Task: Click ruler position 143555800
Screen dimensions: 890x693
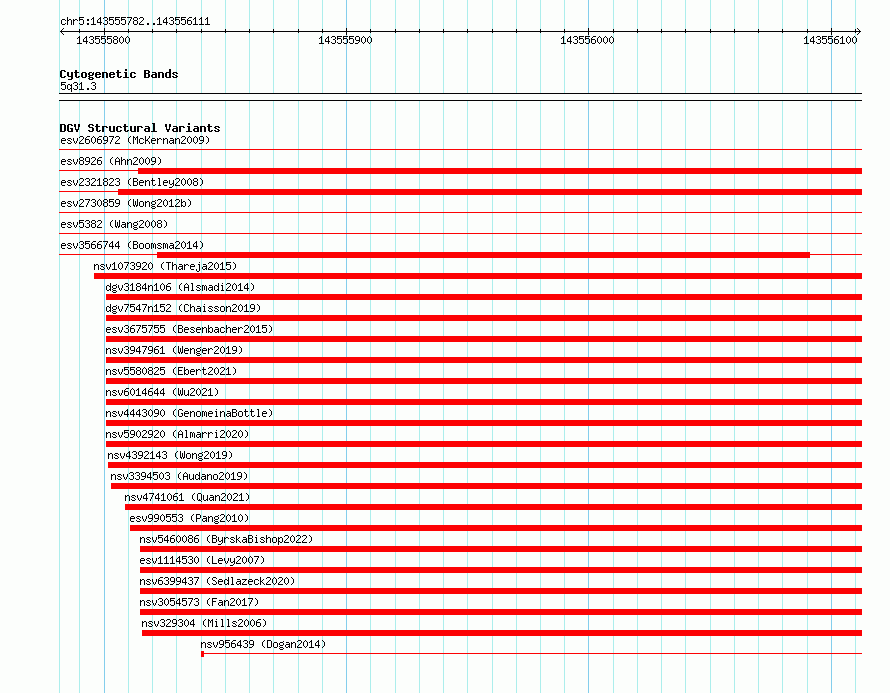Action: pyautogui.click(x=103, y=40)
